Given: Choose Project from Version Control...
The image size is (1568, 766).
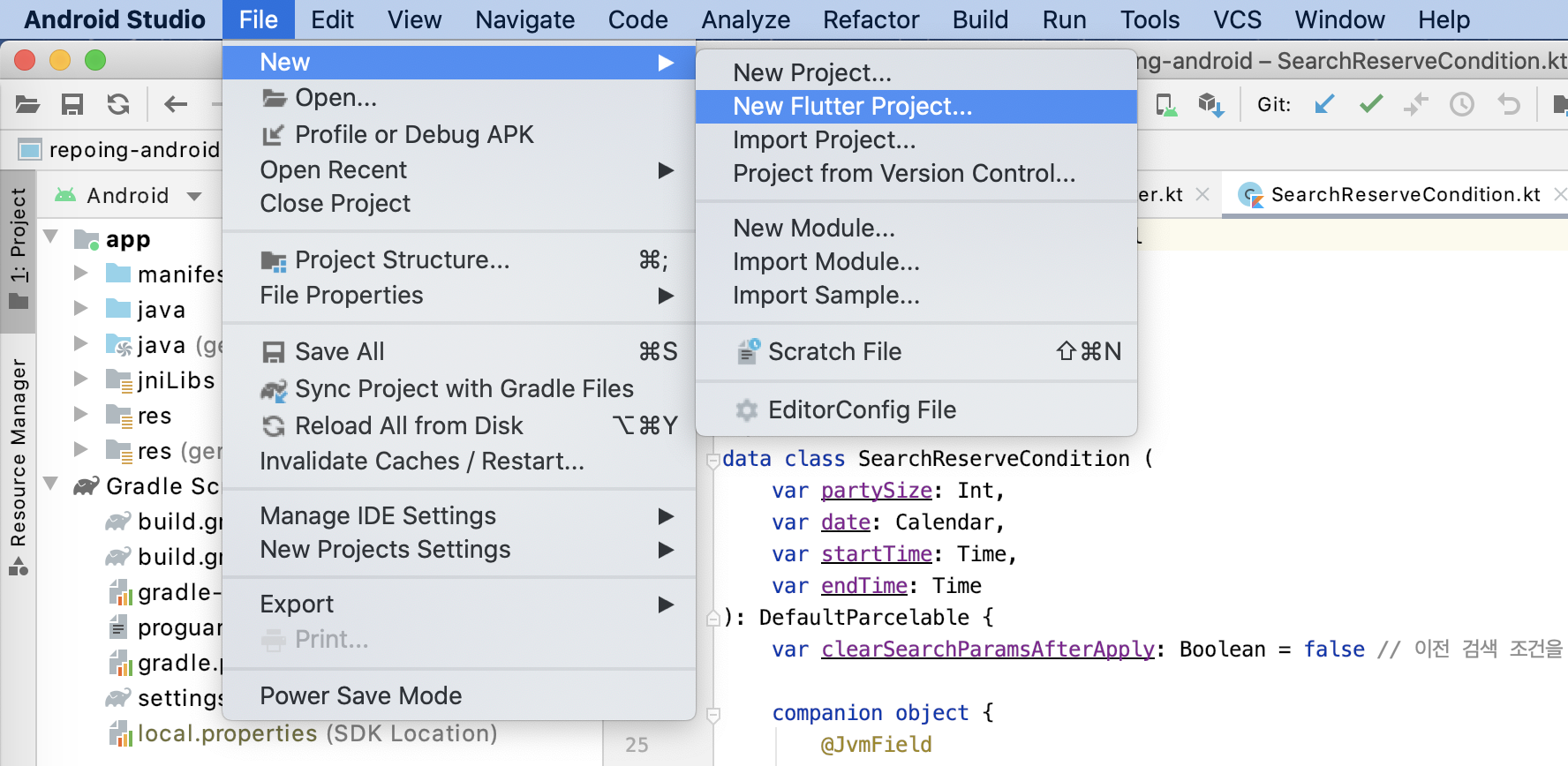Looking at the screenshot, I should (x=916, y=174).
